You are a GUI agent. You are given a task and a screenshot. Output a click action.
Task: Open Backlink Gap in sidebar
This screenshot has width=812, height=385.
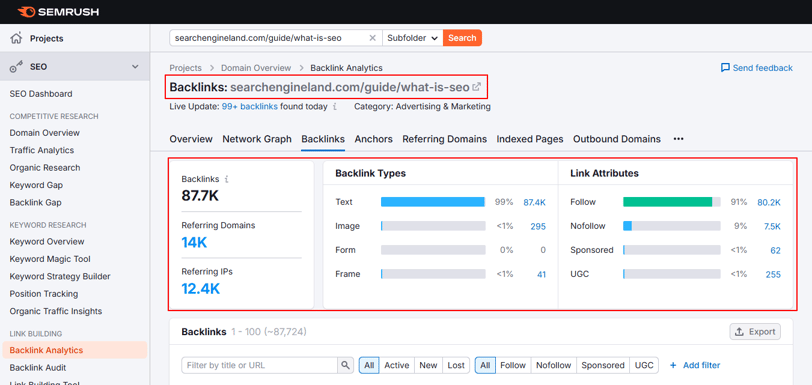pos(35,203)
